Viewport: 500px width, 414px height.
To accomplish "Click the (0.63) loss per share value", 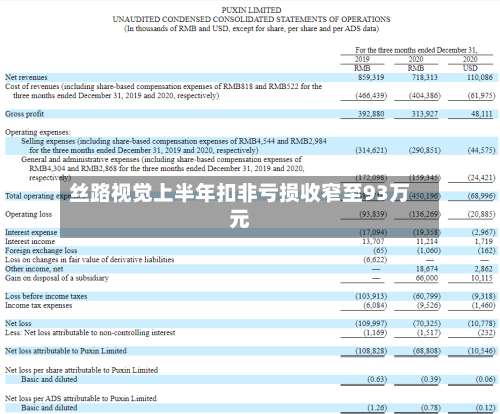I will point(377,379).
